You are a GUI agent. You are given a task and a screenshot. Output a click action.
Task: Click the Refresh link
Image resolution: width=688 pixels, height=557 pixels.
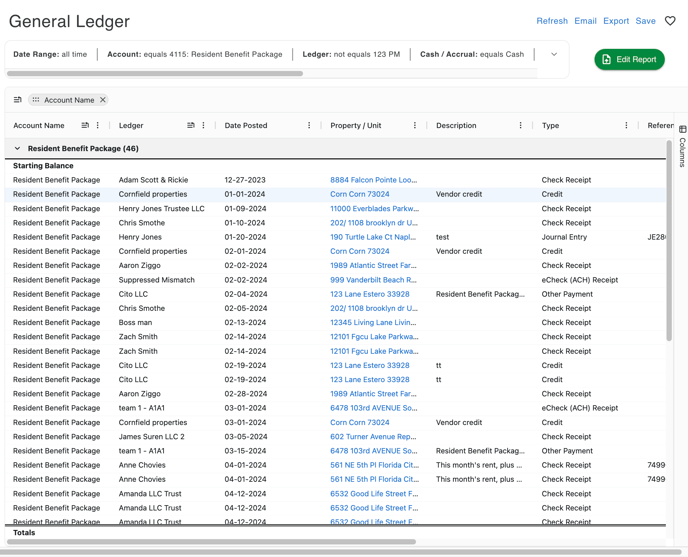pyautogui.click(x=551, y=21)
